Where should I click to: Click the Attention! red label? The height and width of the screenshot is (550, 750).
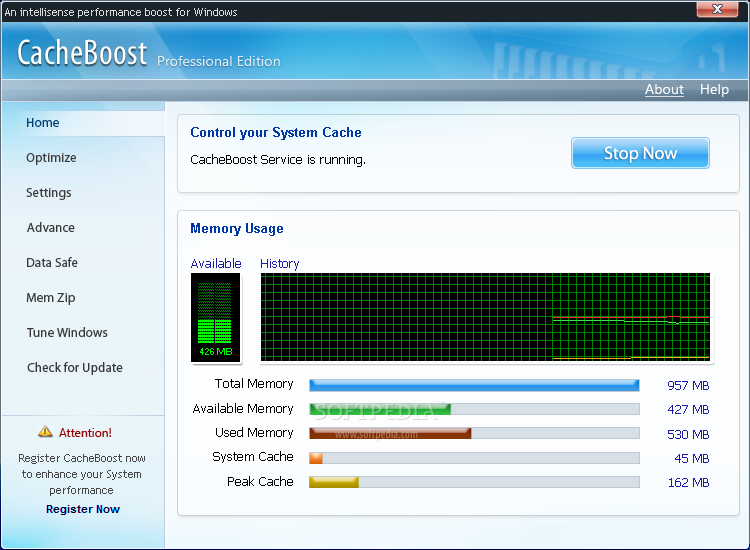(x=85, y=433)
